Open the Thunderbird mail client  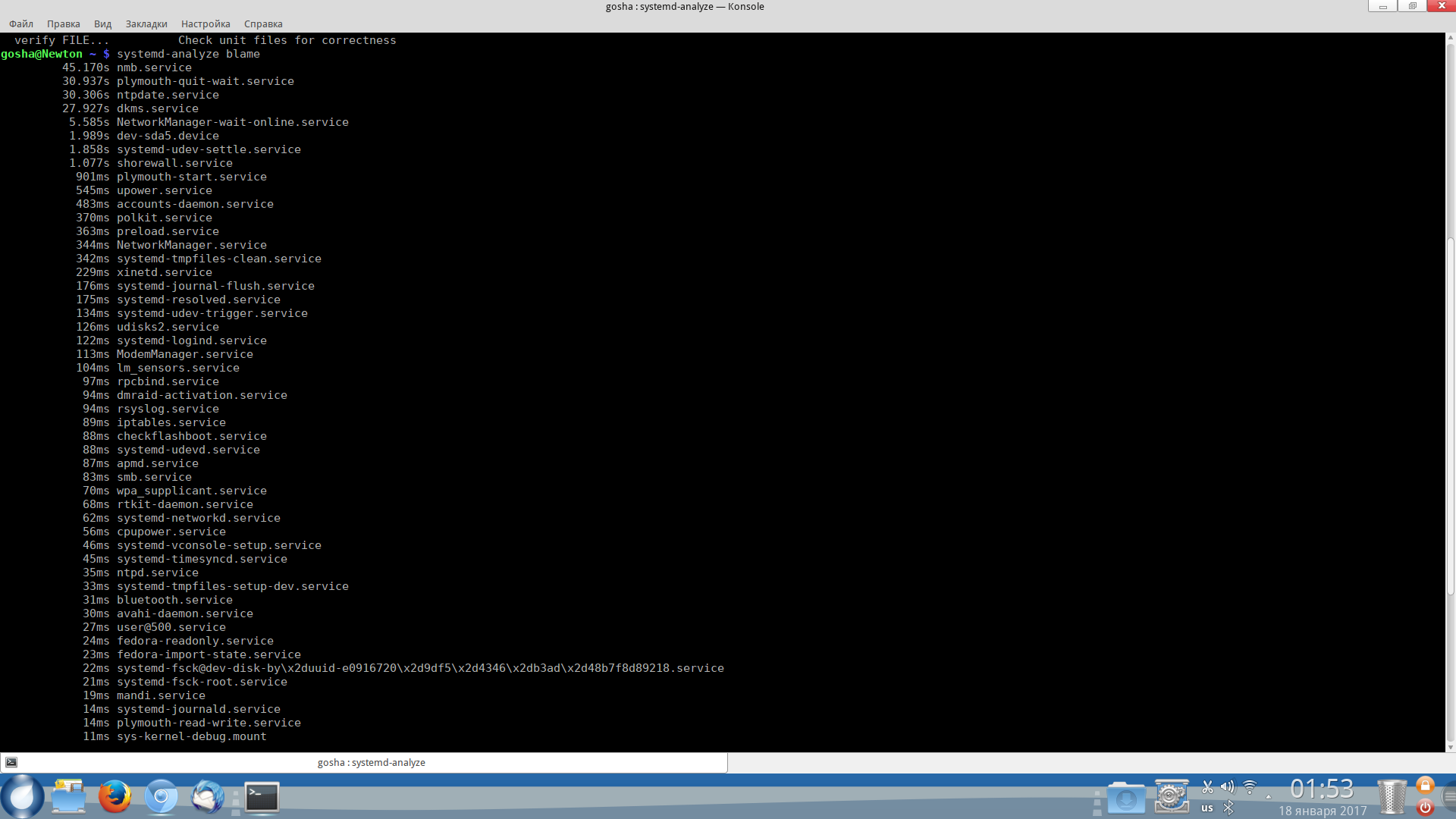coord(207,797)
